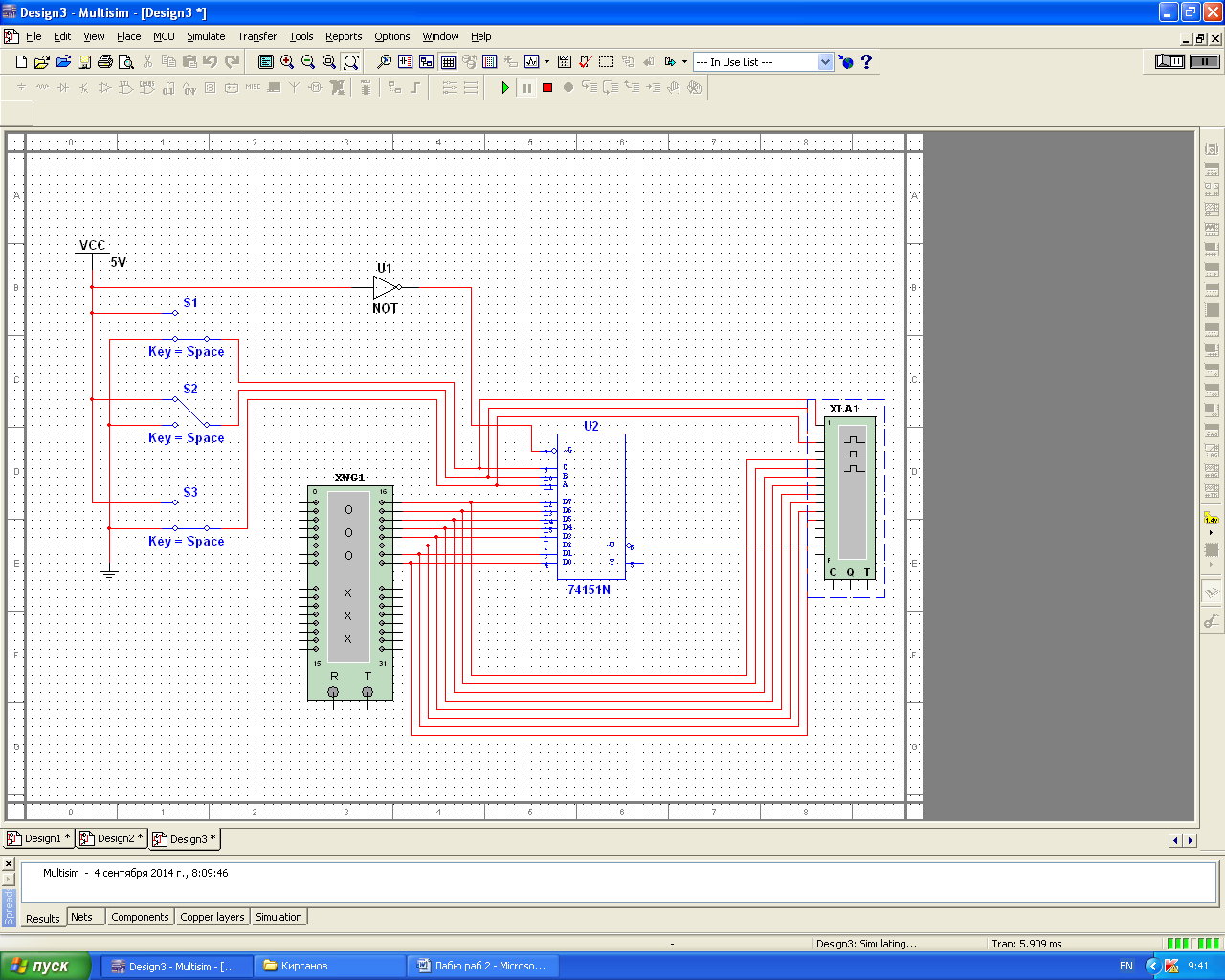
Task: Open the Windows пуск start button
Action: click(45, 966)
